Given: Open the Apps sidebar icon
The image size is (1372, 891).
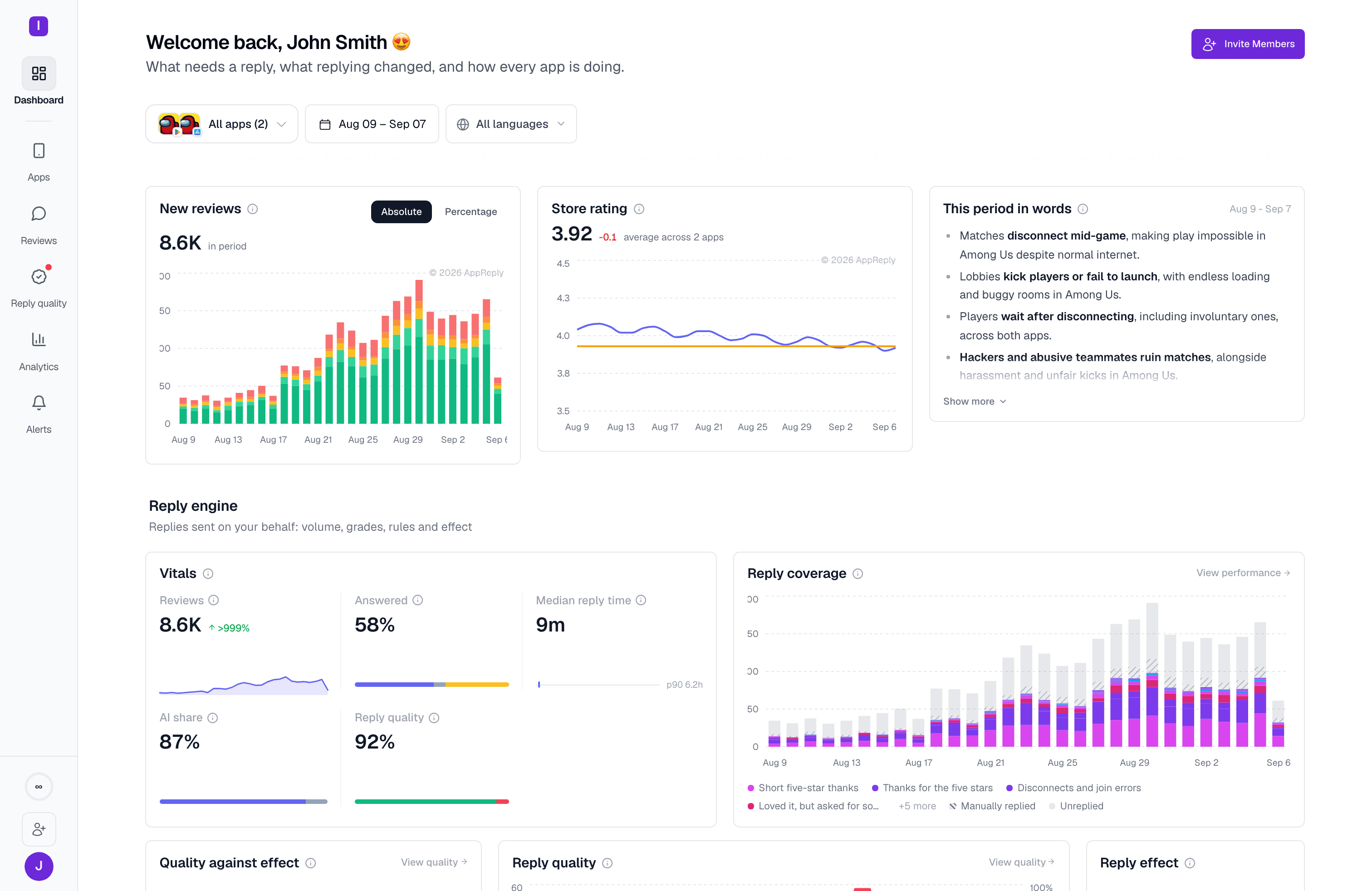Looking at the screenshot, I should tap(39, 151).
